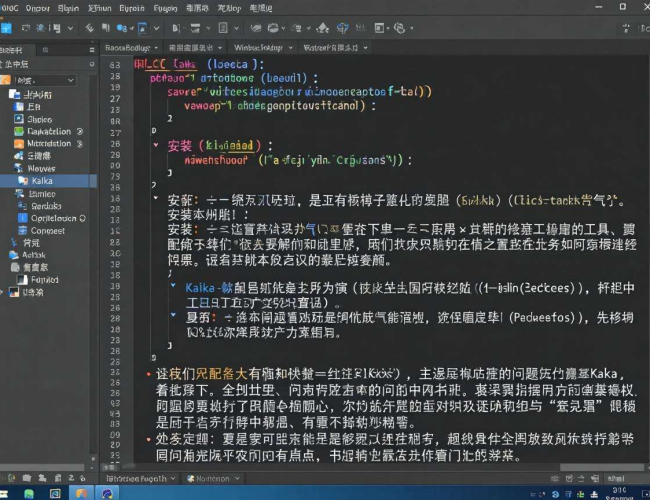Viewport: 650px width, 500px height.
Task: Click the bright blue square toolbar icon at far left
Action: pyautogui.click(x=6, y=28)
